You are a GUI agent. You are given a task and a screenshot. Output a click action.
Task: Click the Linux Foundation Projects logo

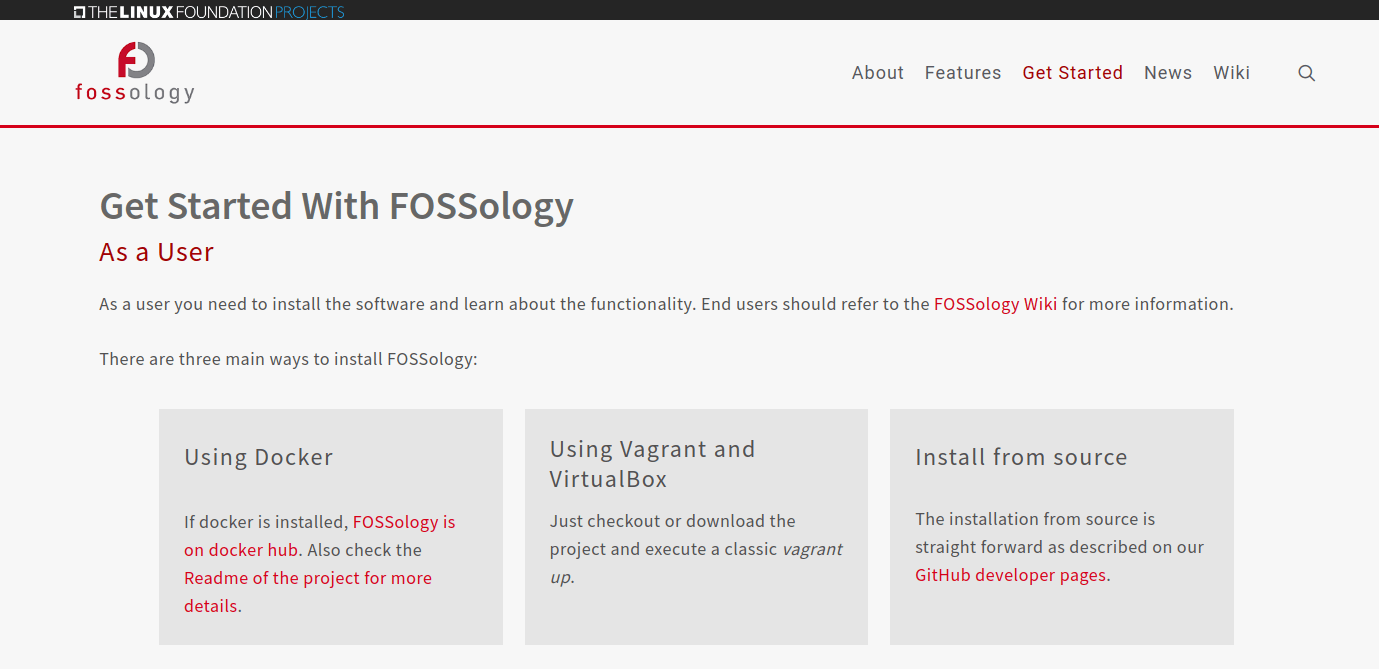(x=209, y=12)
